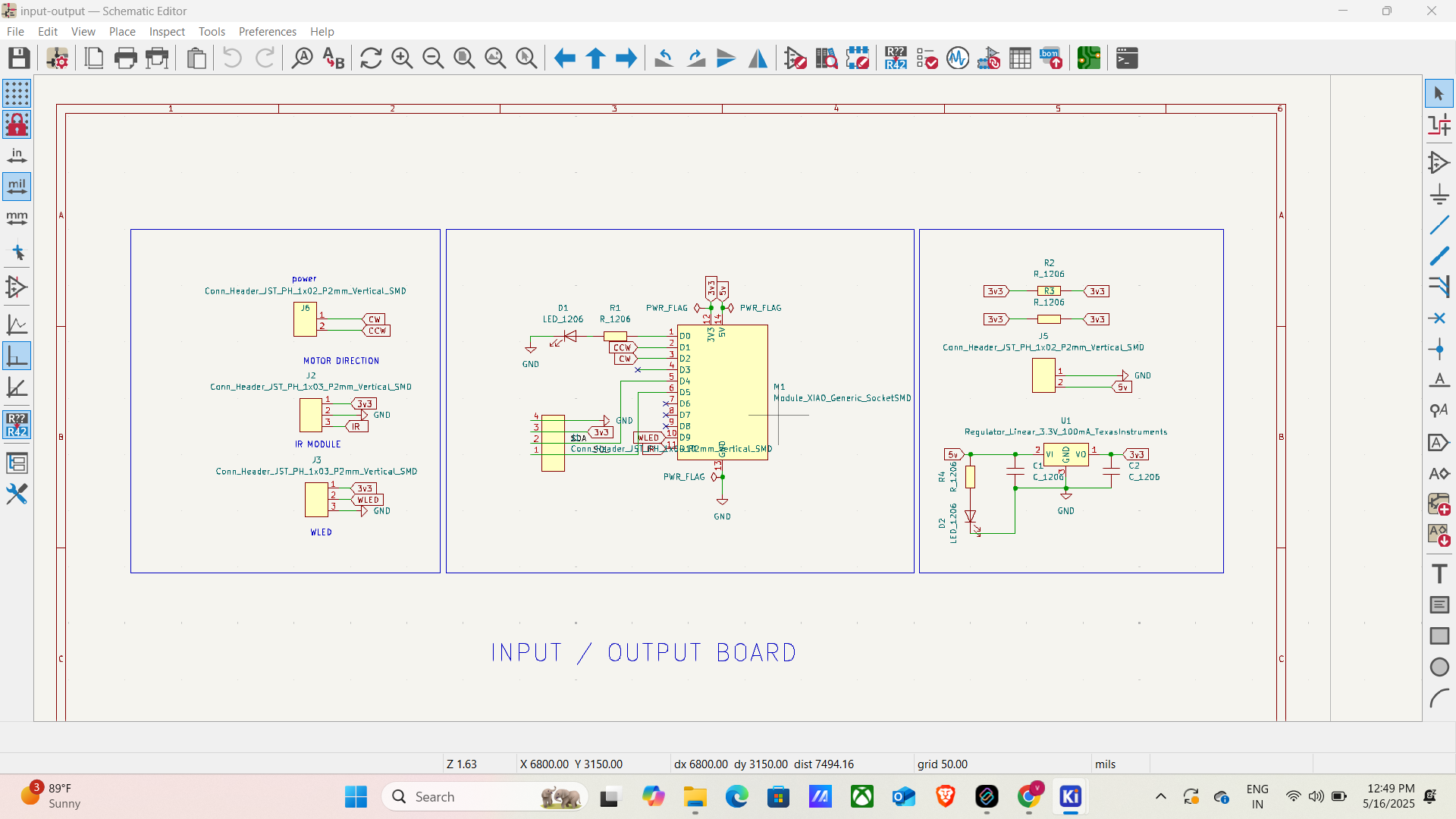Click the grid 50.00 status field

point(942,764)
